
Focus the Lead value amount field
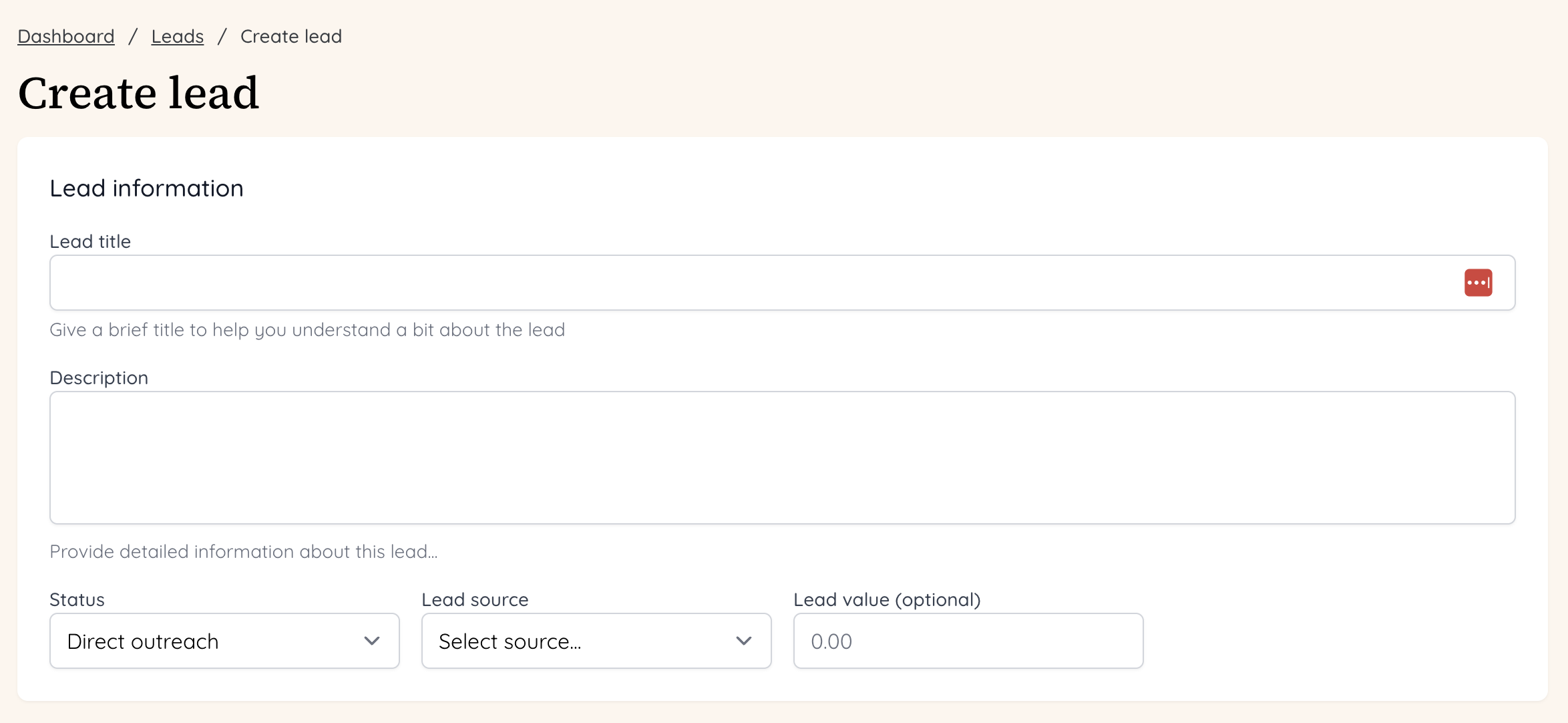[968, 641]
